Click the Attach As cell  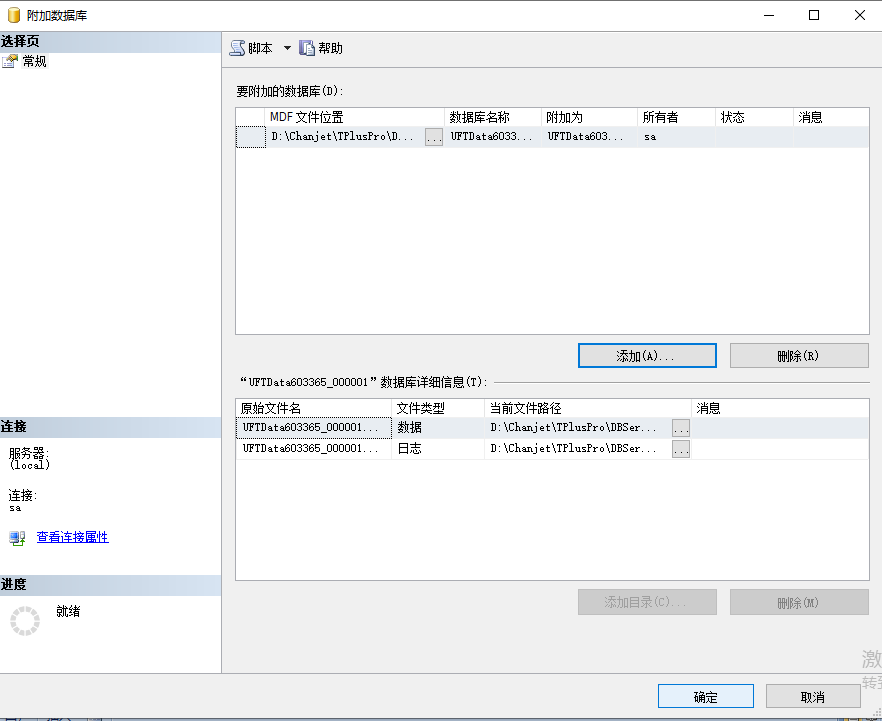coord(587,137)
